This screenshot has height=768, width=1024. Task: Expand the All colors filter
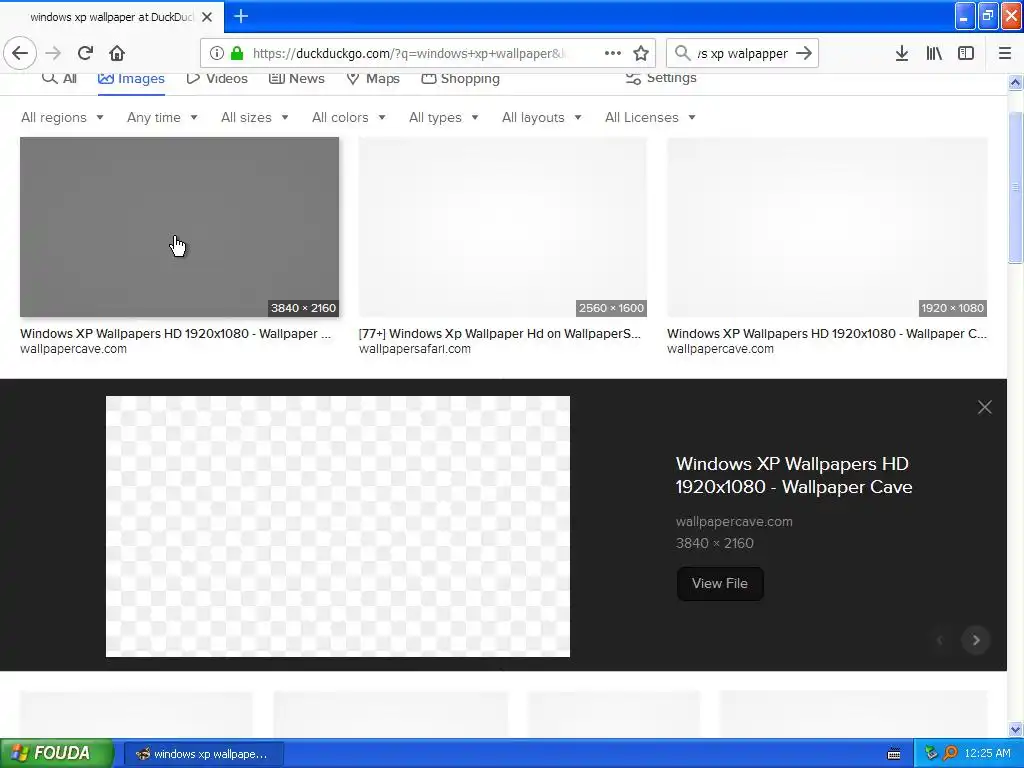click(x=349, y=118)
